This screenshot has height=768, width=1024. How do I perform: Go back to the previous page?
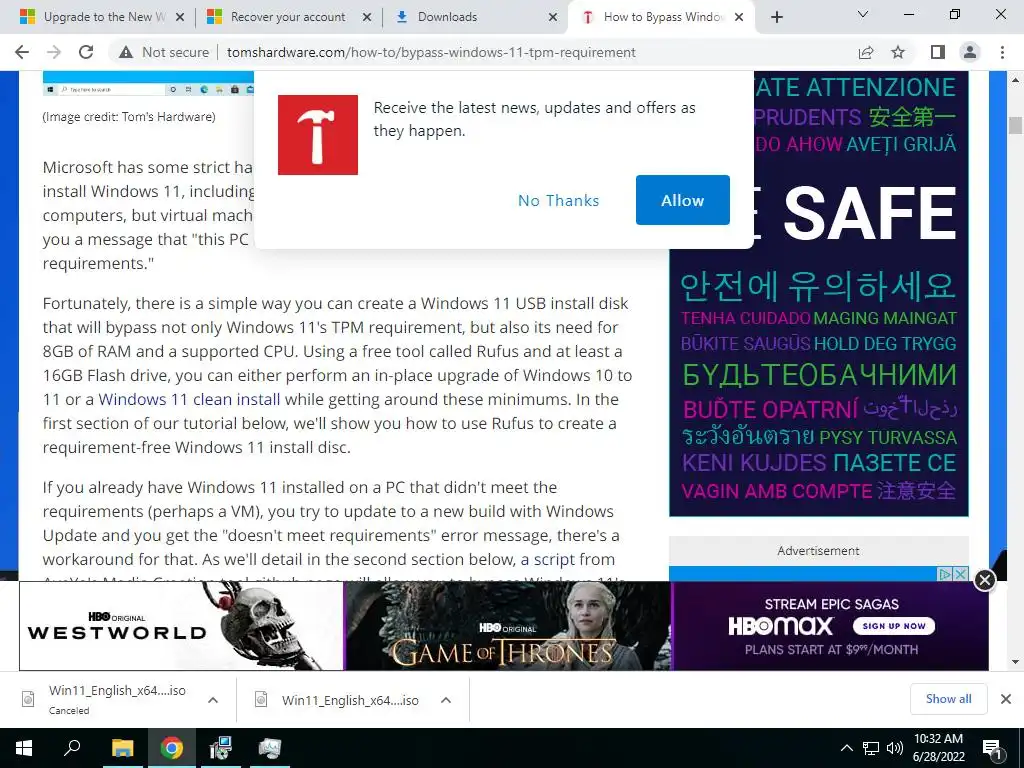pyautogui.click(x=22, y=52)
